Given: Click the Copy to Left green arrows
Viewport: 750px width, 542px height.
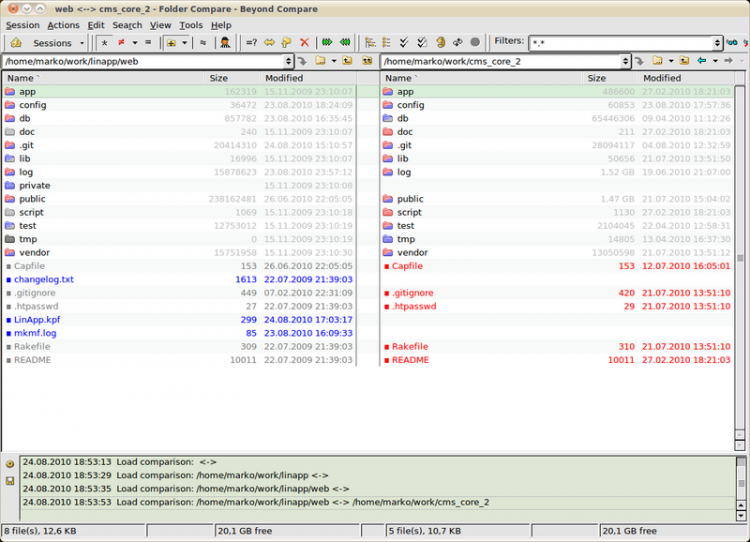Looking at the screenshot, I should 345,43.
